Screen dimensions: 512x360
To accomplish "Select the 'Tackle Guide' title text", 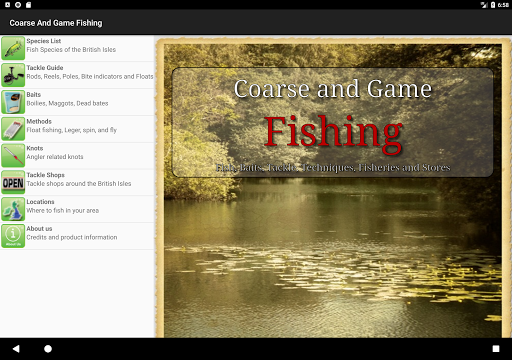I will point(45,68).
